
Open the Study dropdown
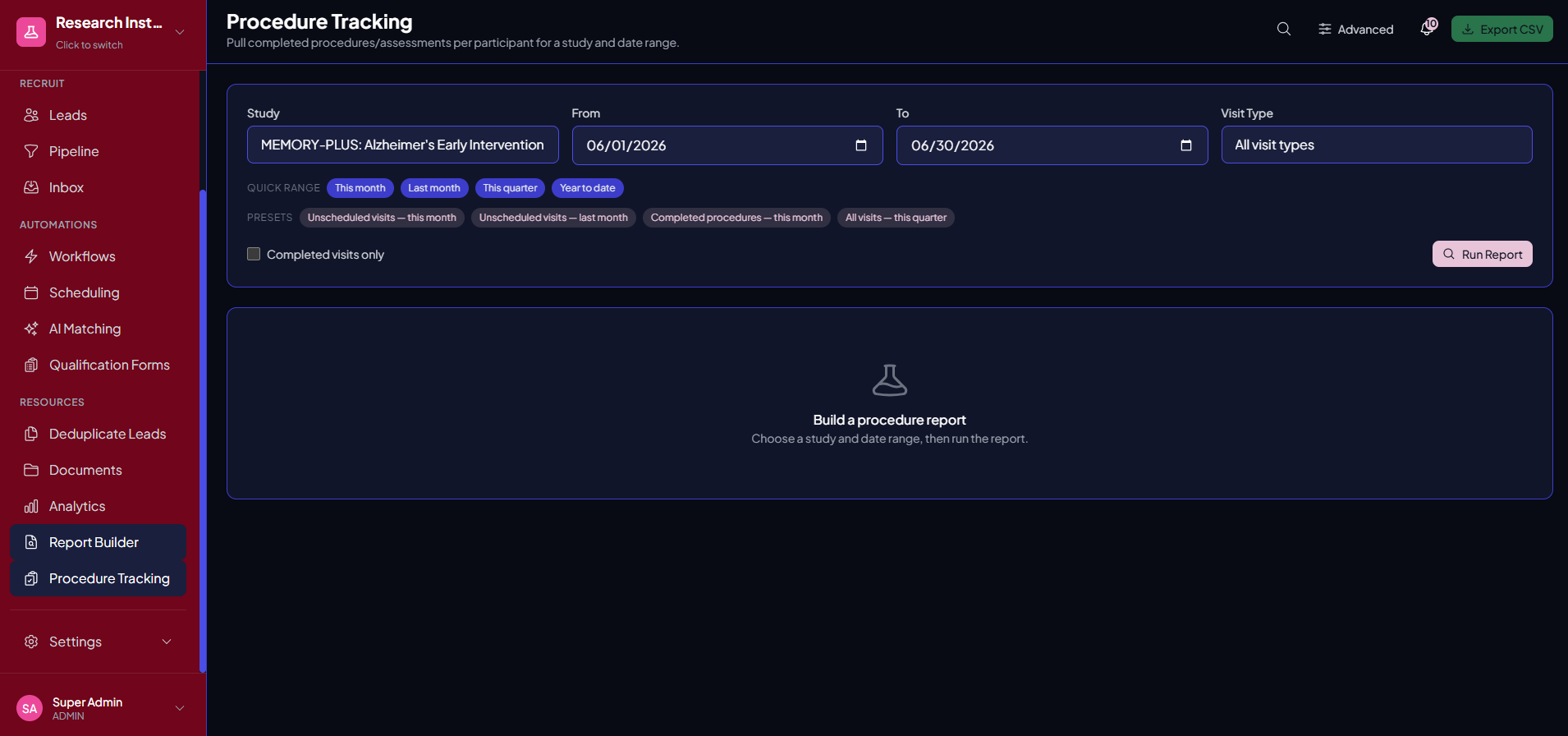403,145
